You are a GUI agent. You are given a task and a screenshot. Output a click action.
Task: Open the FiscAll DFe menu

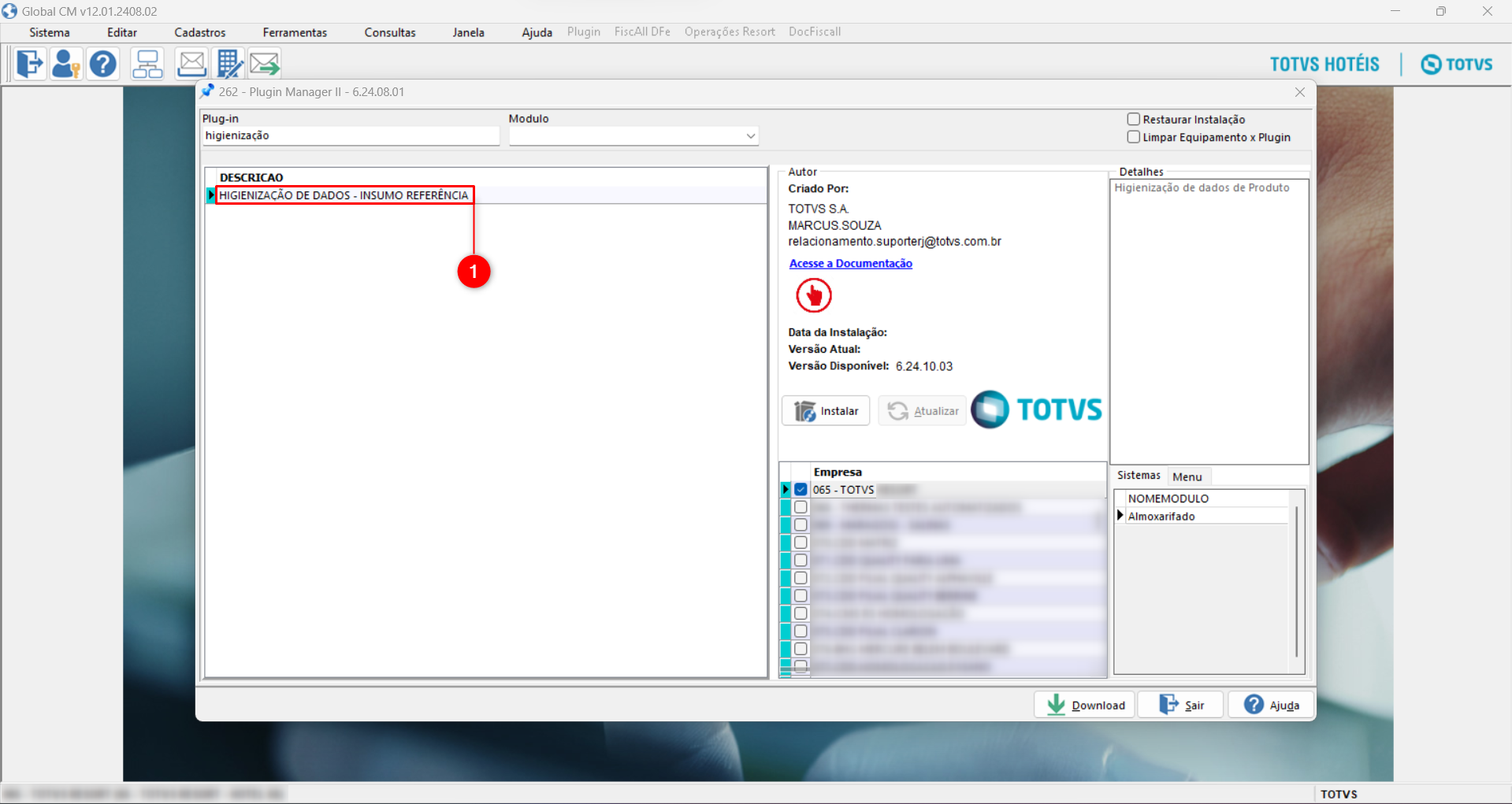pyautogui.click(x=642, y=32)
